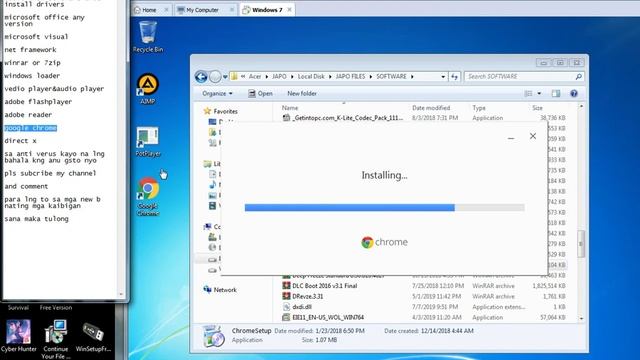Click Explorer forward arrow button
Screen dimensions: 640x360
tap(215, 77)
